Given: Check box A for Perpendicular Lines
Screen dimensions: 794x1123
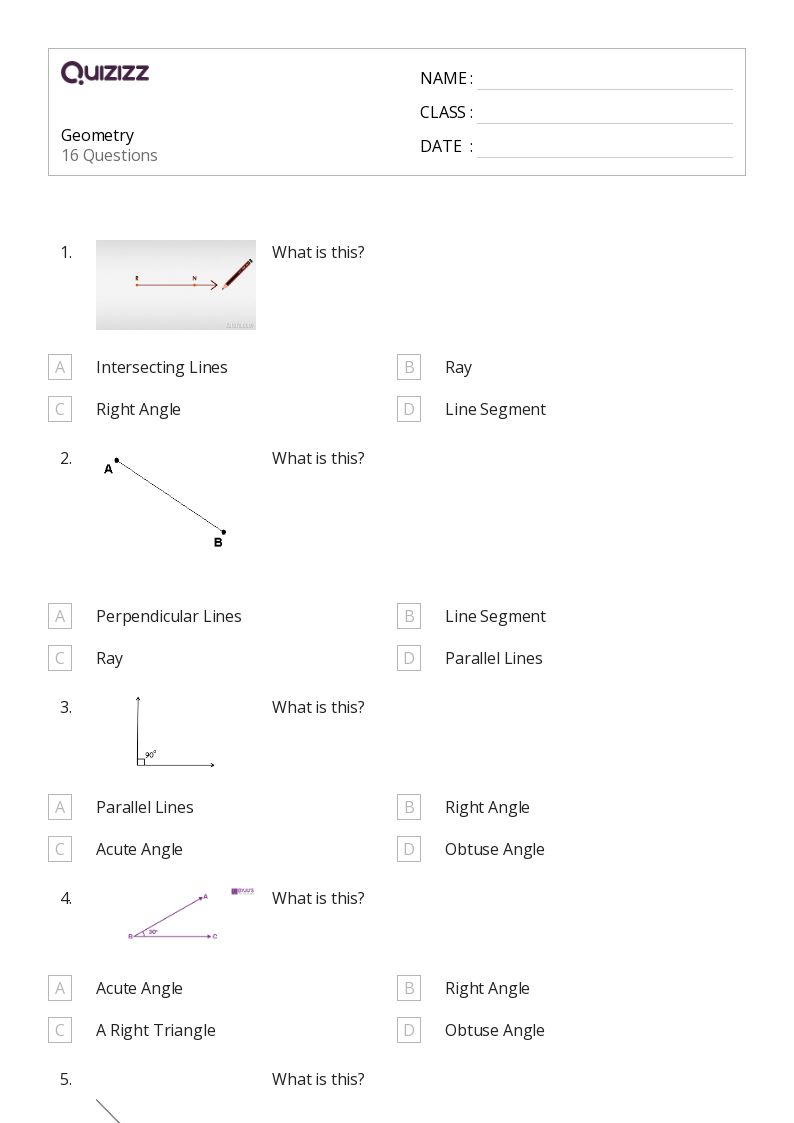Looking at the screenshot, I should click(60, 616).
